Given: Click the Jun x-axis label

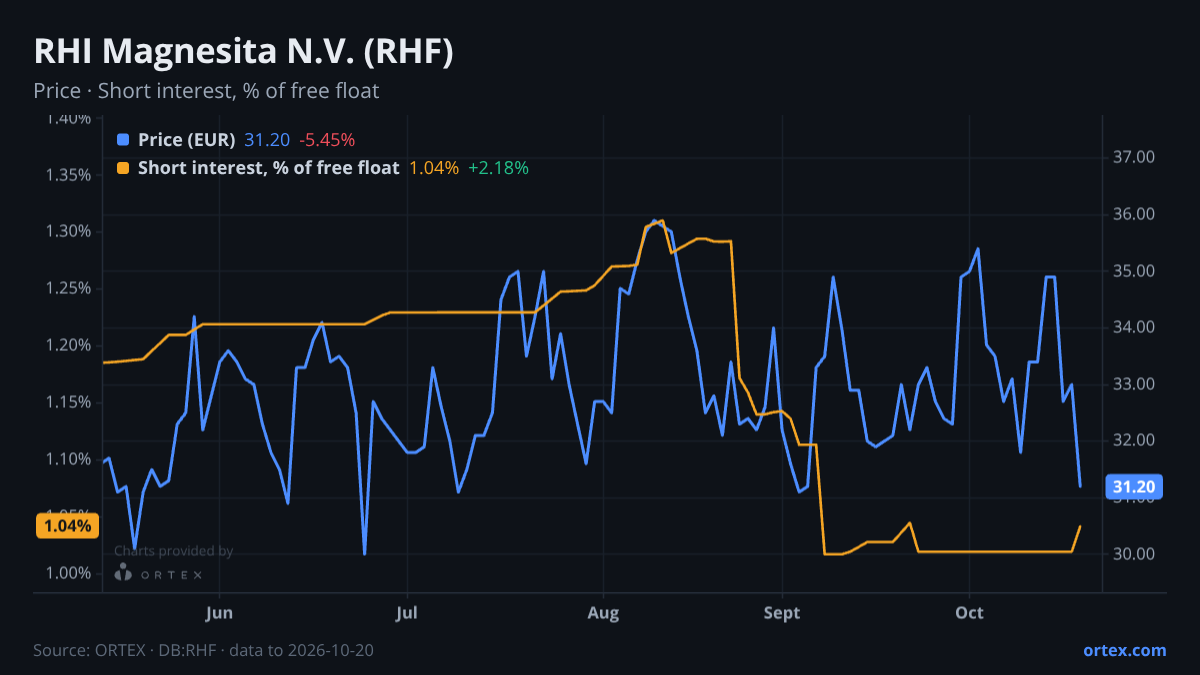Looking at the screenshot, I should 219,612.
